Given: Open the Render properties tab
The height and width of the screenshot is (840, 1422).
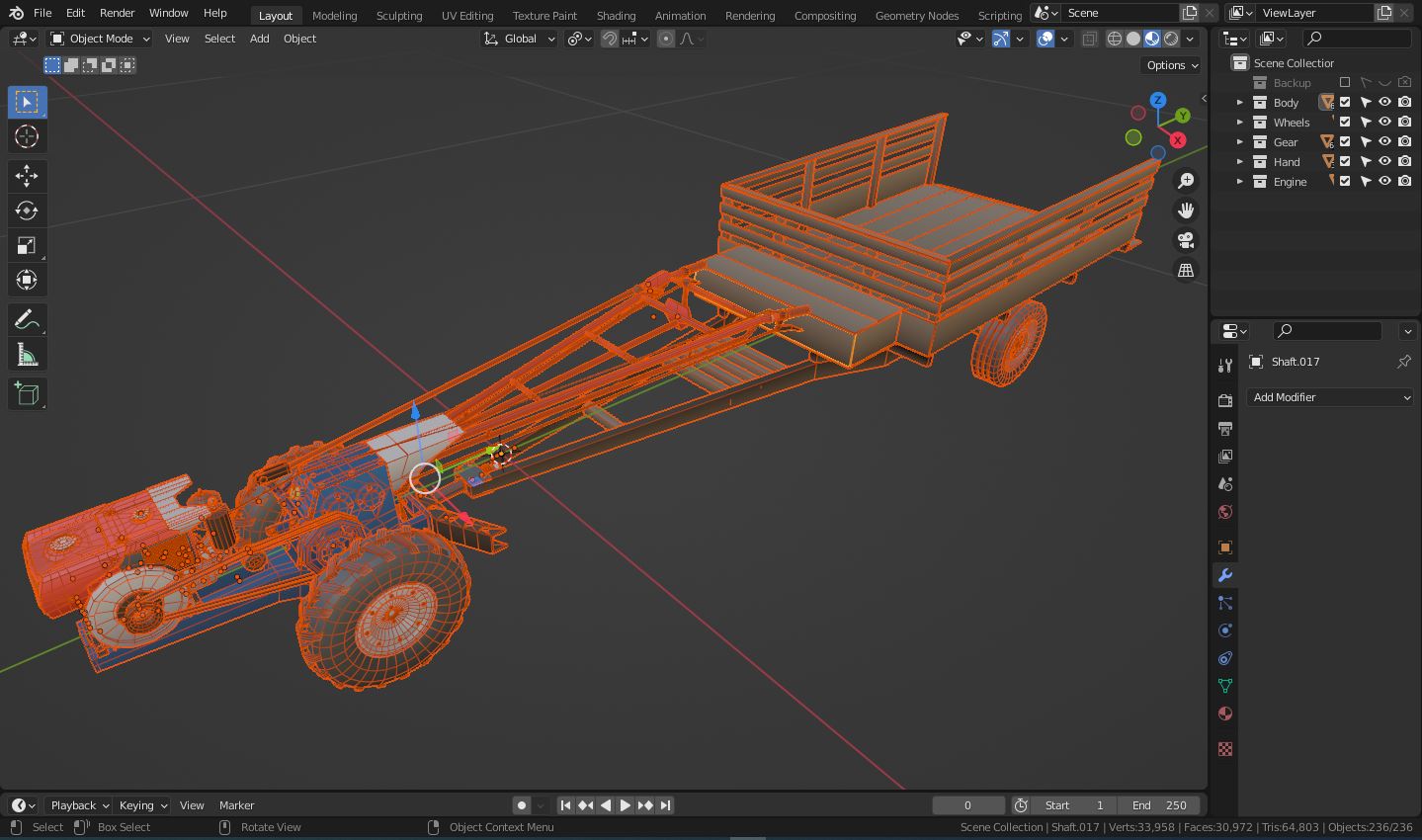Looking at the screenshot, I should 1225,400.
